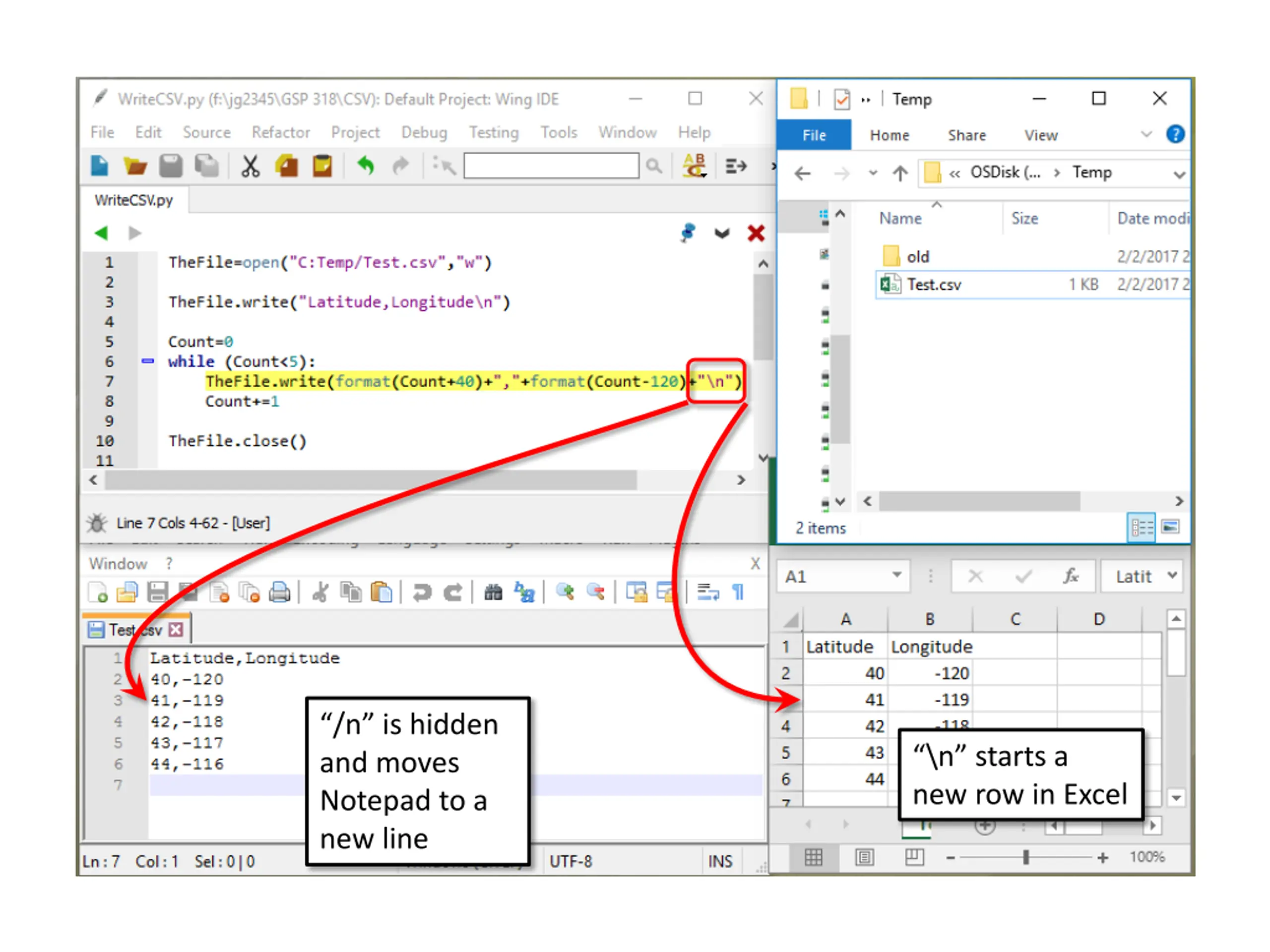
Task: Print with the printer icon in Notepad++
Action: (x=280, y=592)
